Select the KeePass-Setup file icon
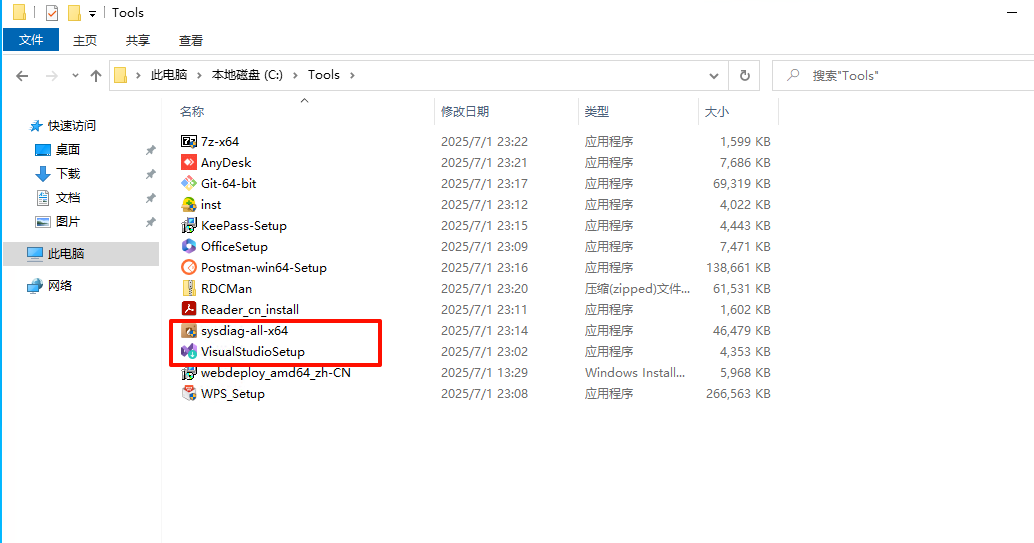1034x543 pixels. (x=189, y=226)
